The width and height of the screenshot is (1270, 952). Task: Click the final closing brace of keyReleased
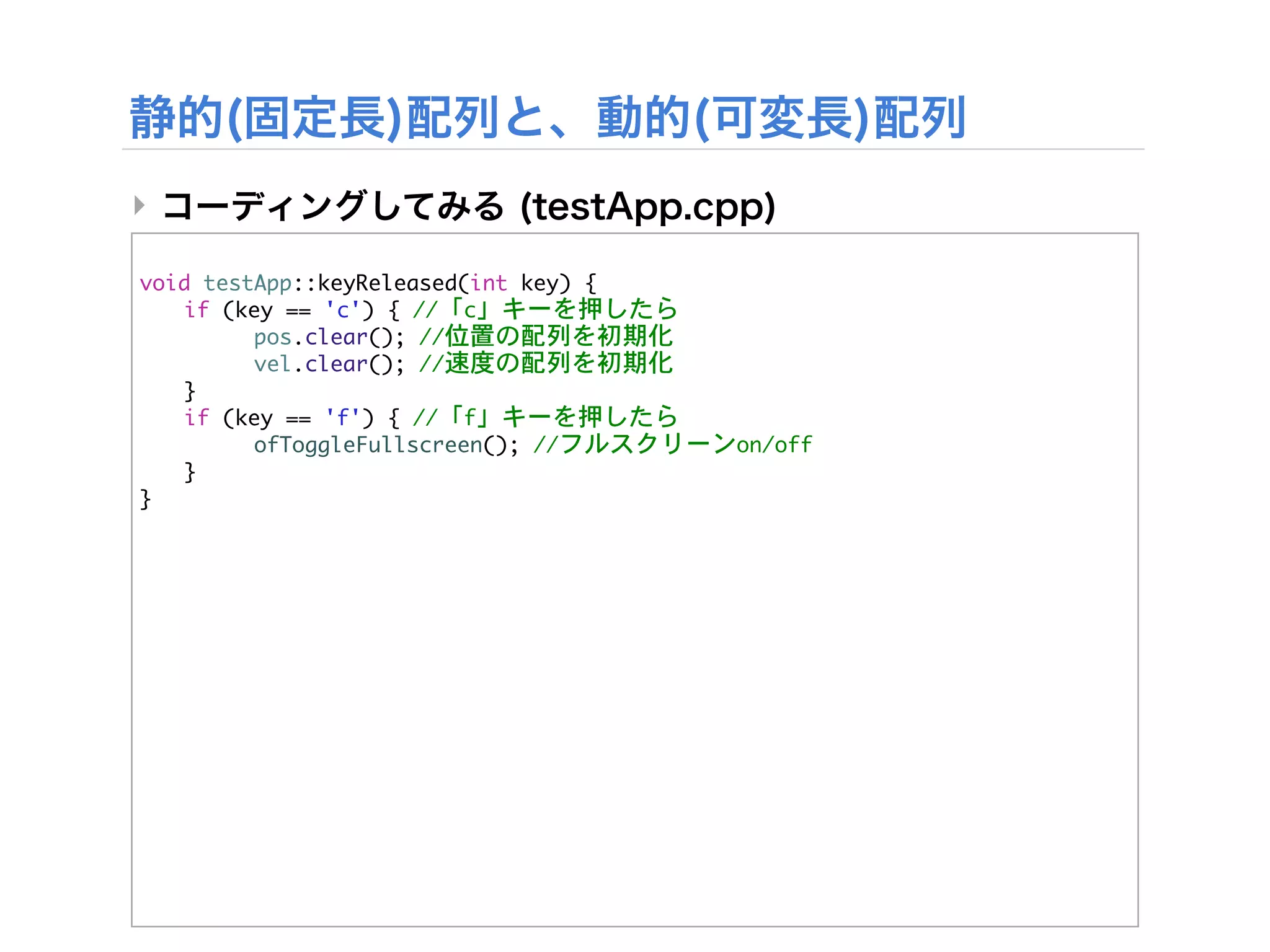click(145, 499)
